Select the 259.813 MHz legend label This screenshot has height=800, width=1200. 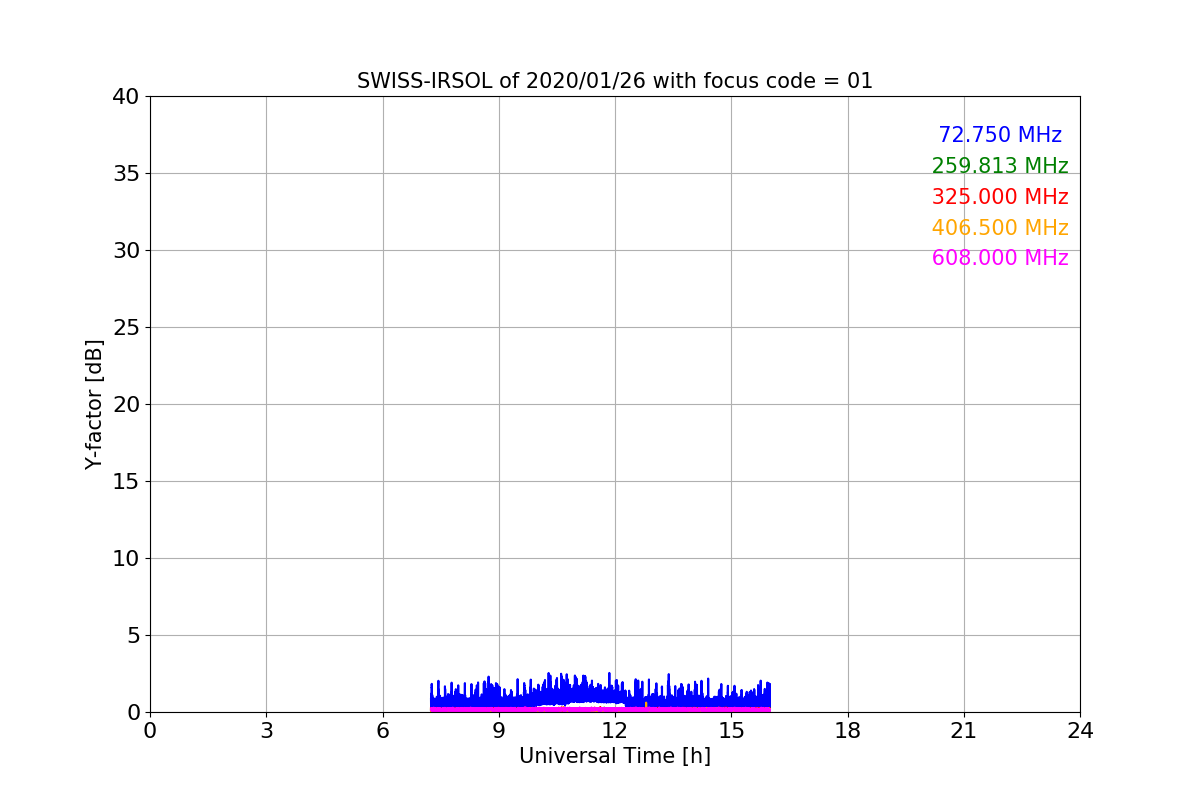pyautogui.click(x=1000, y=166)
